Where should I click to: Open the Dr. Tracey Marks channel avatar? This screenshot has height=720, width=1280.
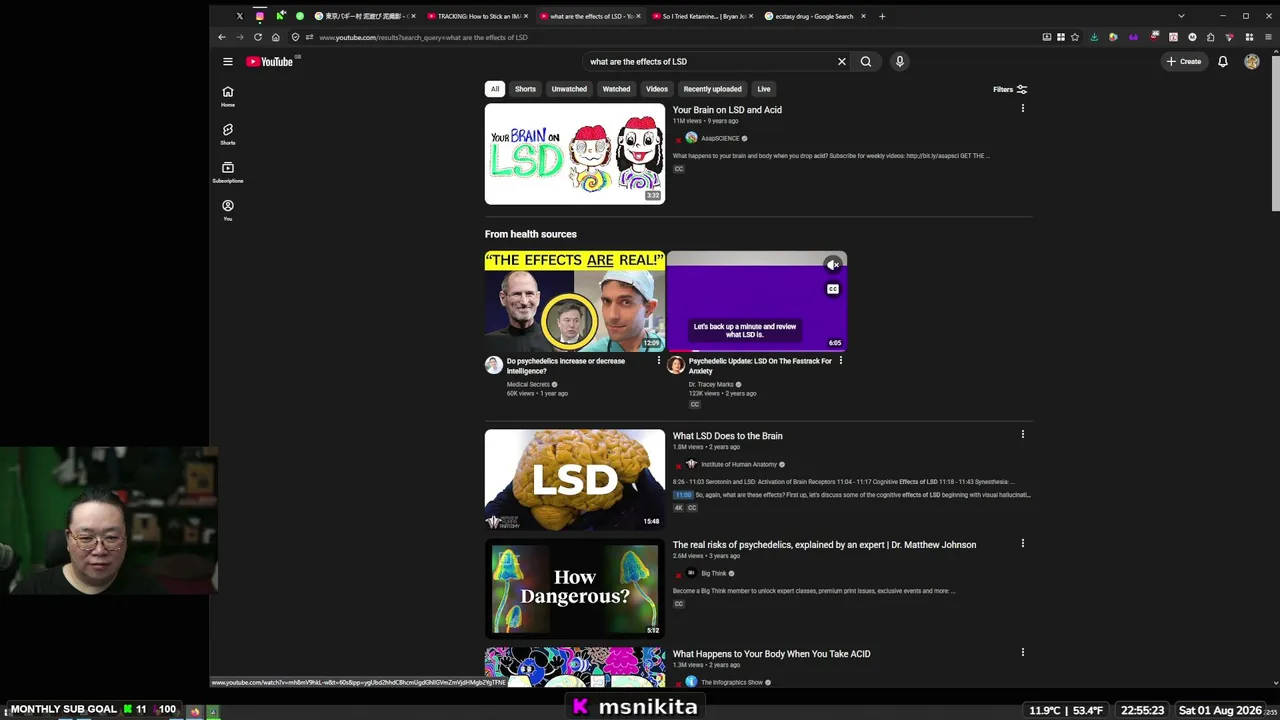(x=676, y=365)
